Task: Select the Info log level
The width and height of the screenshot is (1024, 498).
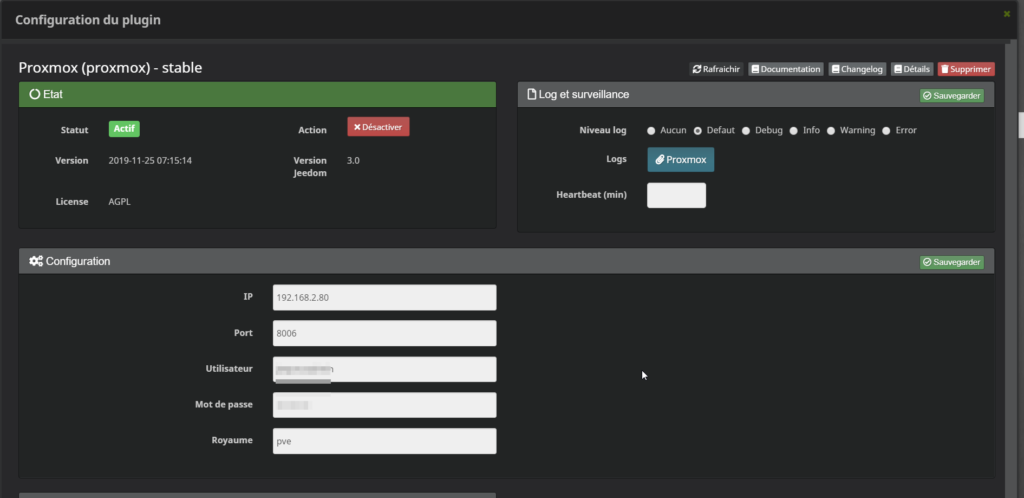Action: coord(793,131)
